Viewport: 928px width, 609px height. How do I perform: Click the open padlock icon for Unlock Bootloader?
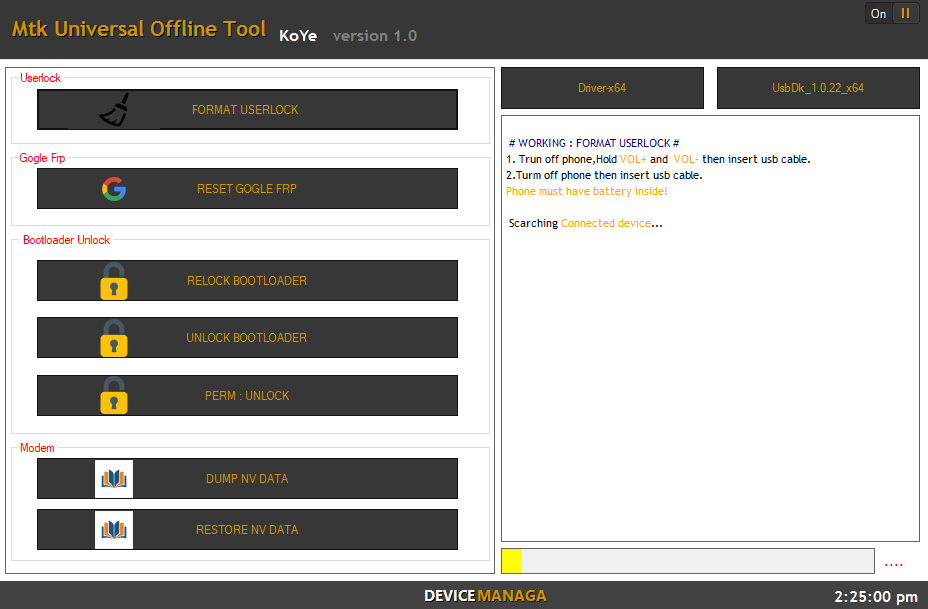[x=113, y=337]
